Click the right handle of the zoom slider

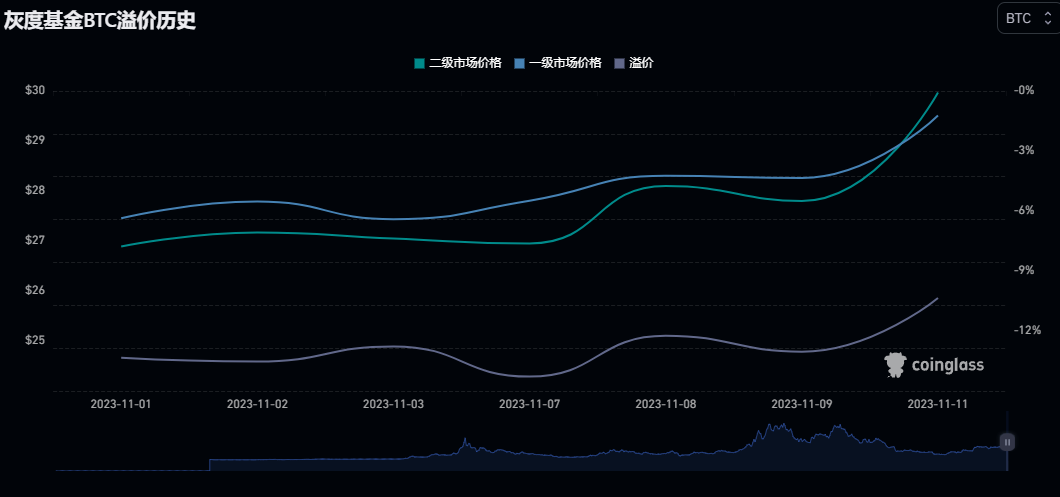click(x=1008, y=441)
